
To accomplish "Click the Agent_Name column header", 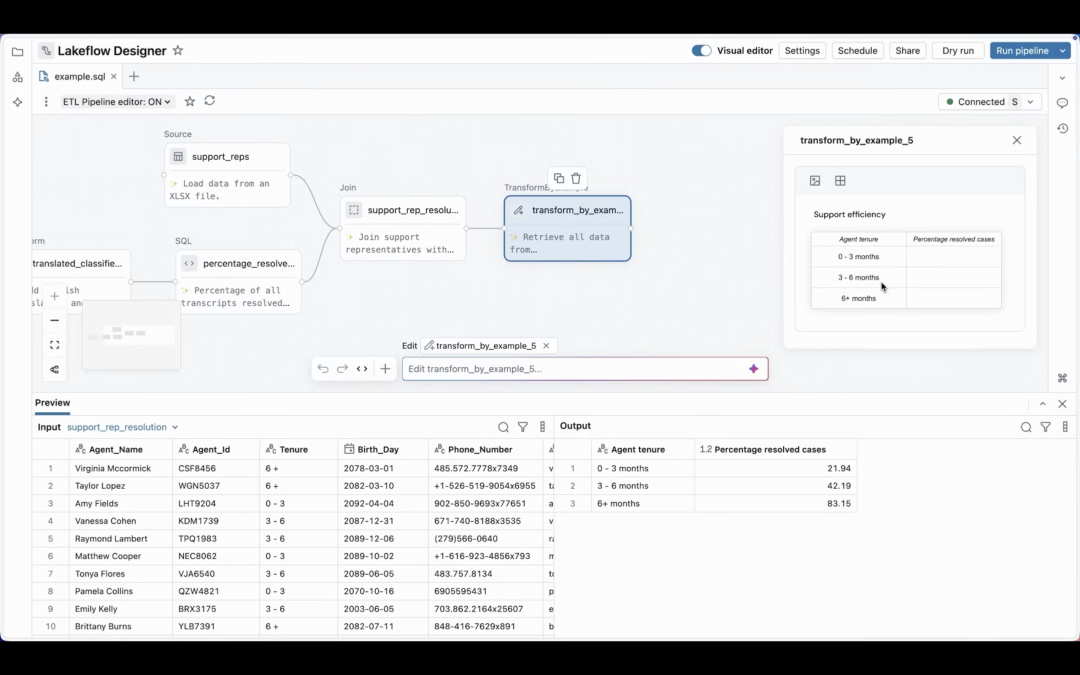I will pyautogui.click(x=121, y=449).
